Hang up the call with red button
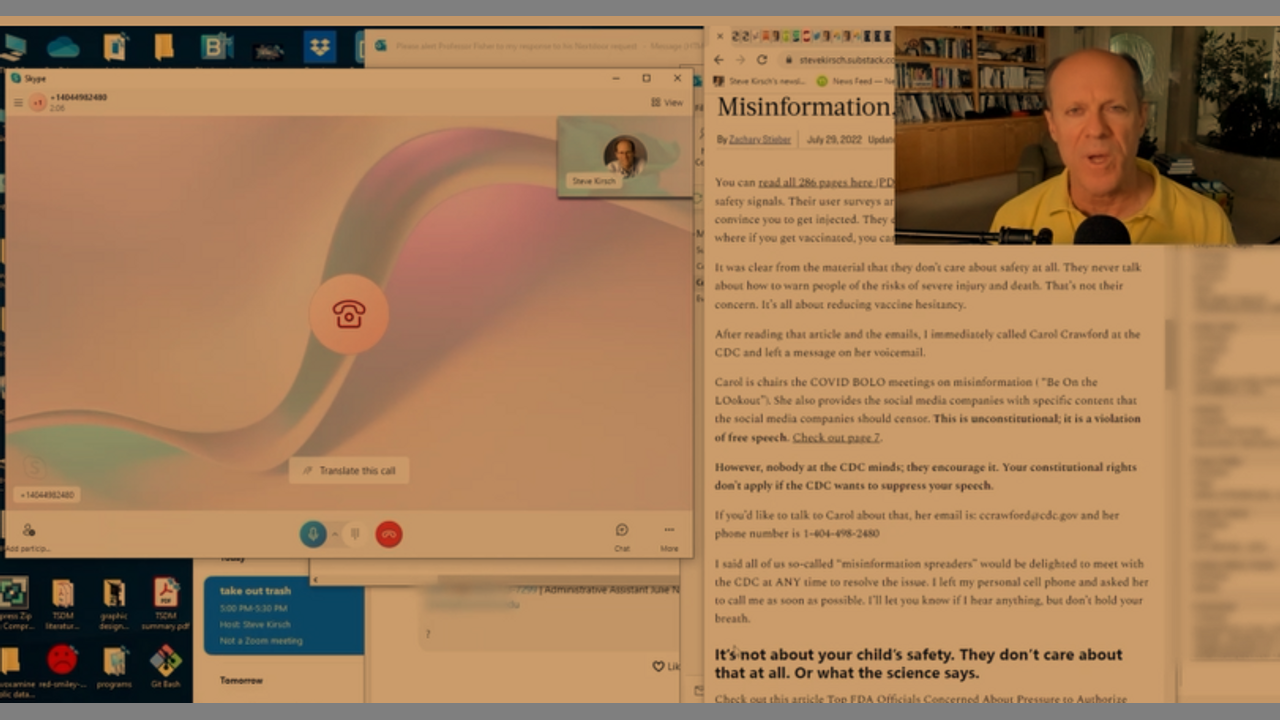The image size is (1280, 720). (389, 534)
